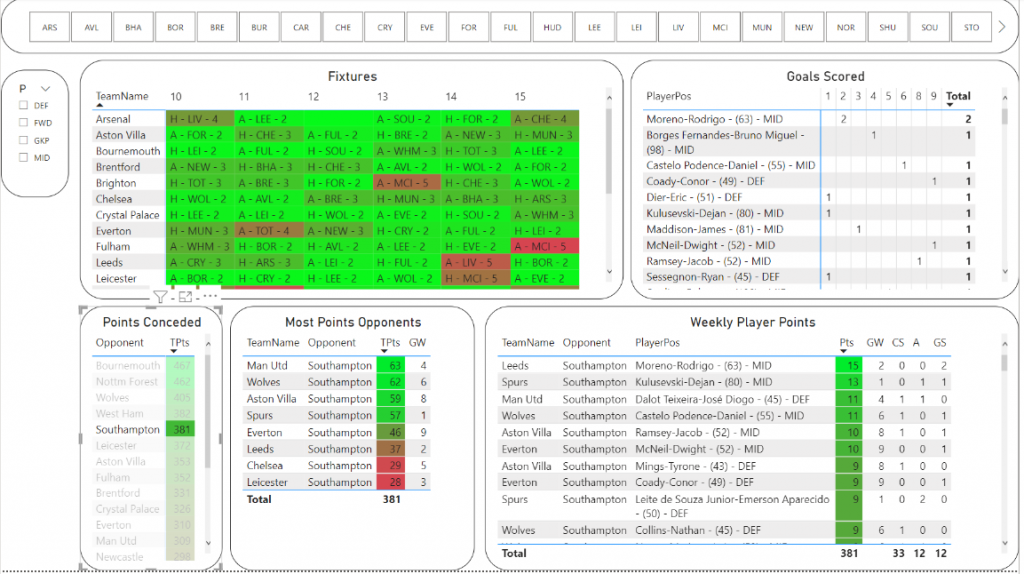1024x574 pixels.
Task: Click scroll-down arrow in Points Conceded list
Action: coord(209,543)
